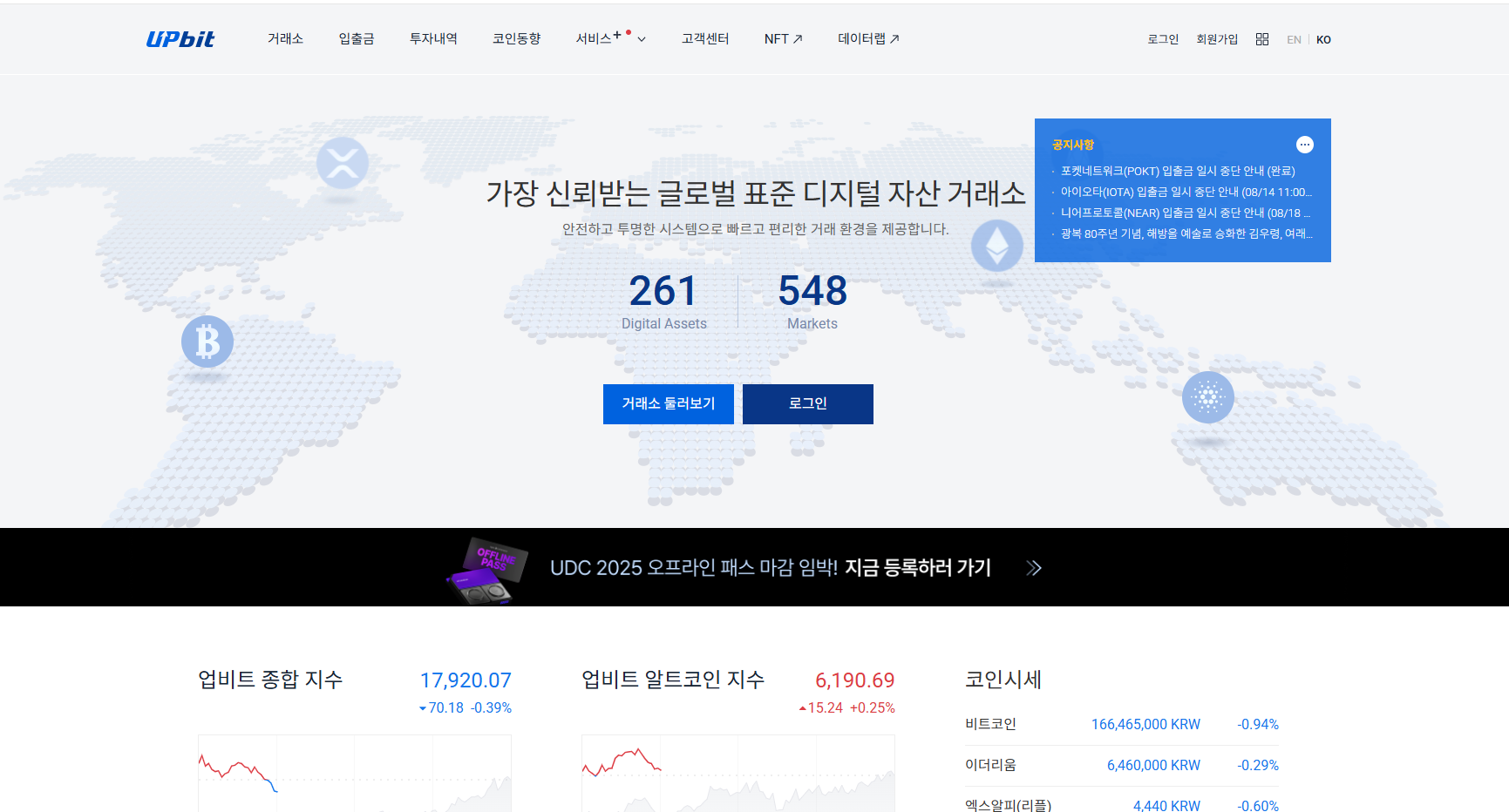Click the 548 Markets count
1509x812 pixels.
812,301
